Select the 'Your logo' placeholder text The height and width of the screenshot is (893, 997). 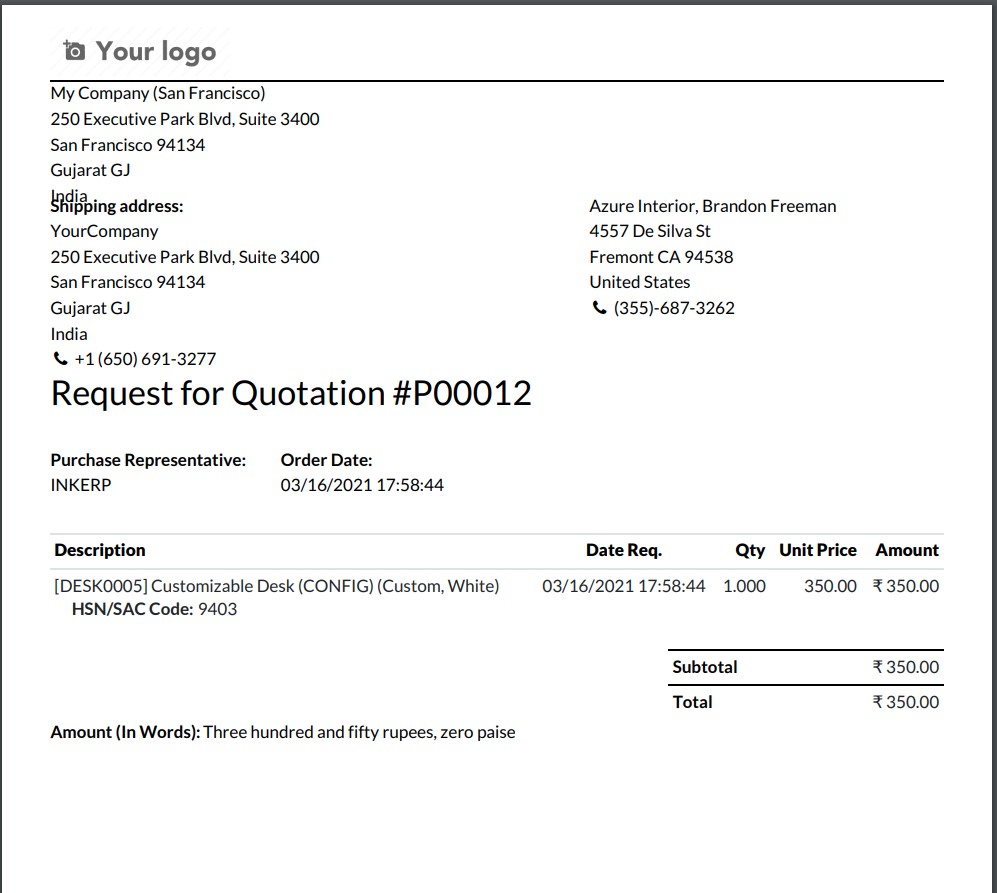click(x=156, y=52)
